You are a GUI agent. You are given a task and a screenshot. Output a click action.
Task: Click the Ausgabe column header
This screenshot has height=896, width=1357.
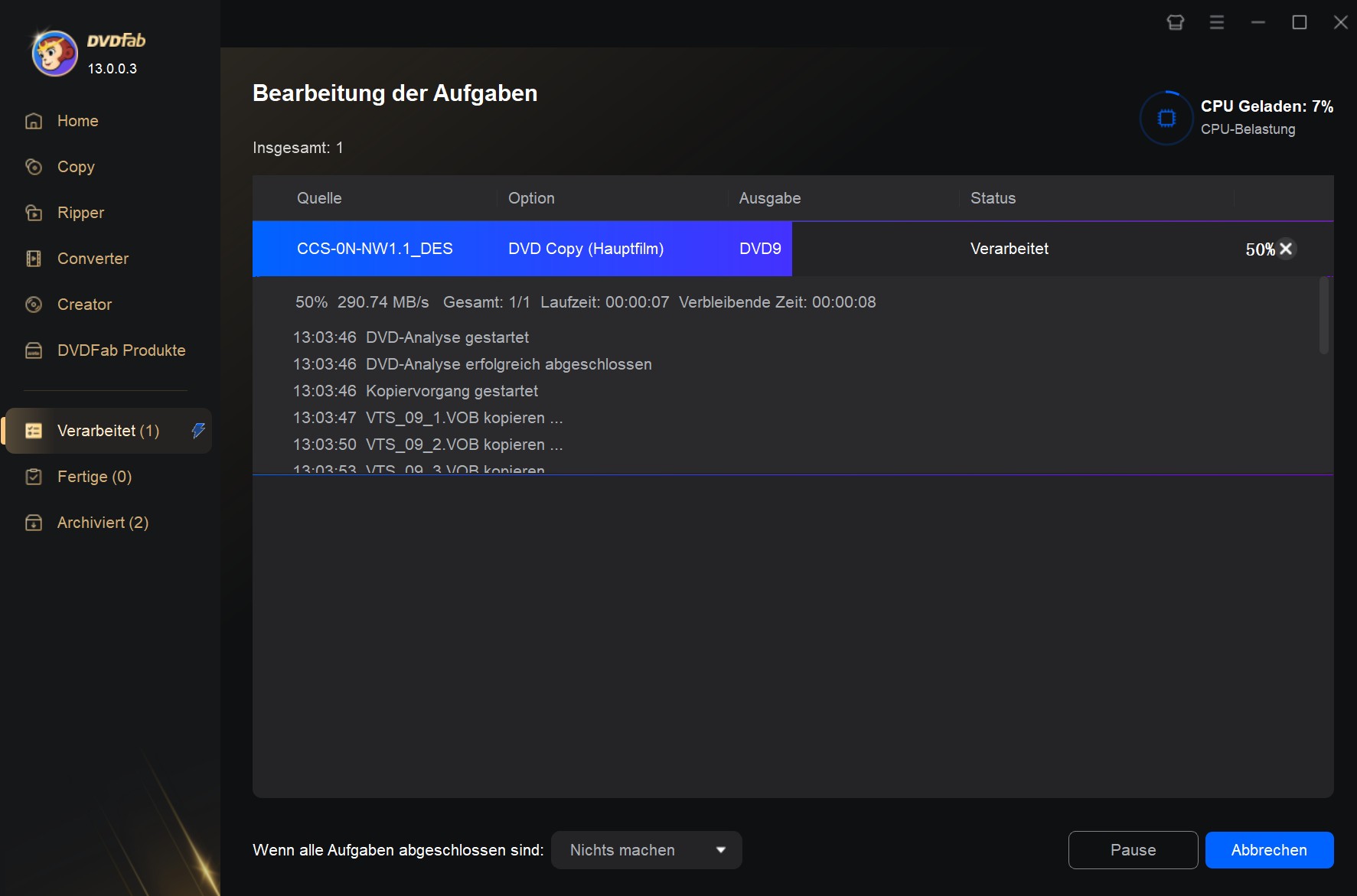[x=770, y=198]
